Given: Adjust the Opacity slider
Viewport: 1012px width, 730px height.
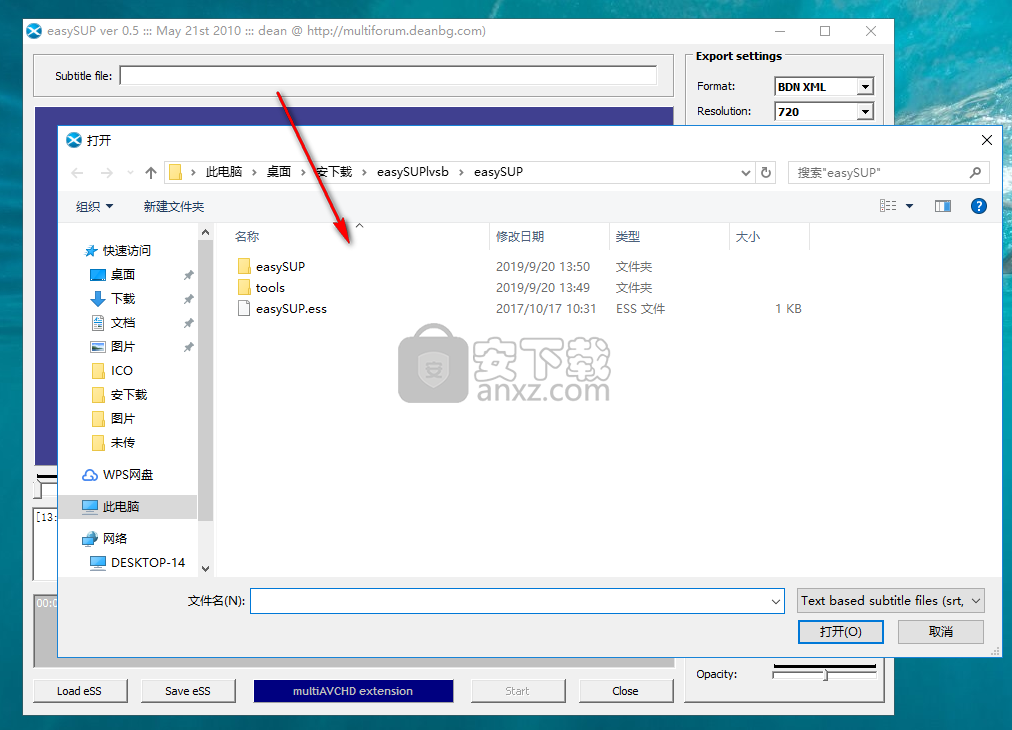Looking at the screenshot, I should pyautogui.click(x=825, y=675).
